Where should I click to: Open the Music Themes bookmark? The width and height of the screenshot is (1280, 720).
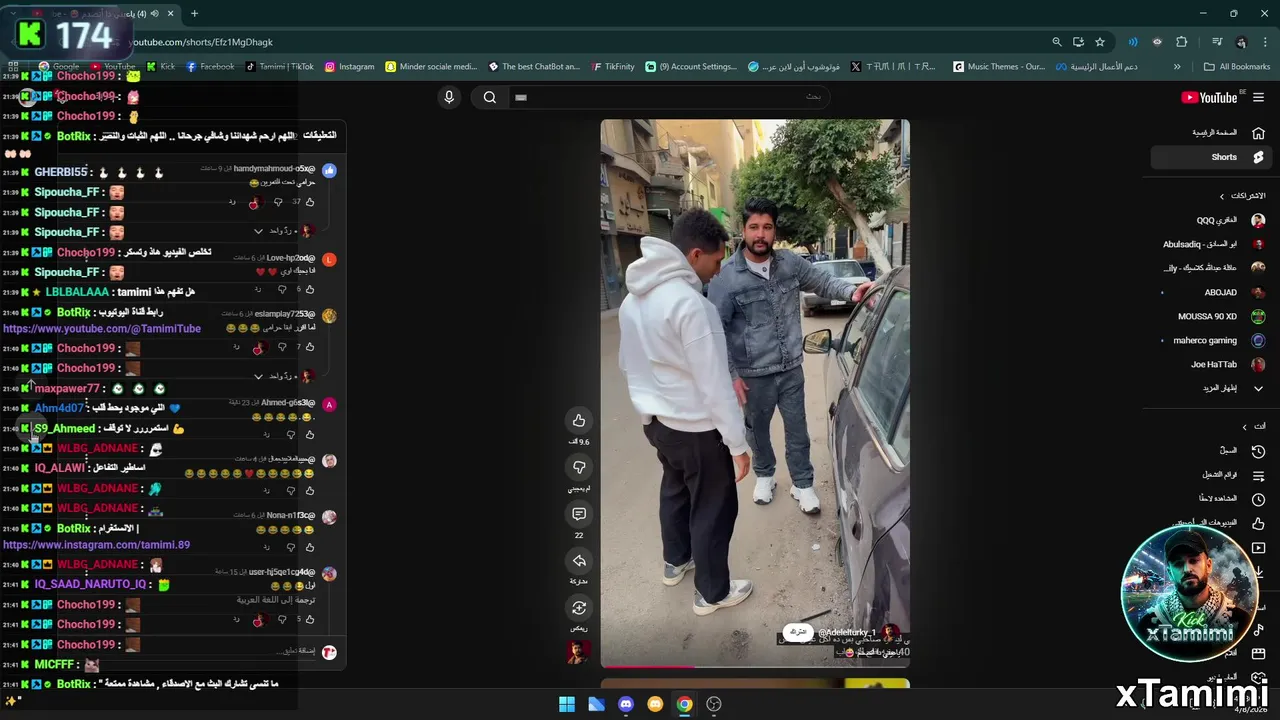[999, 67]
